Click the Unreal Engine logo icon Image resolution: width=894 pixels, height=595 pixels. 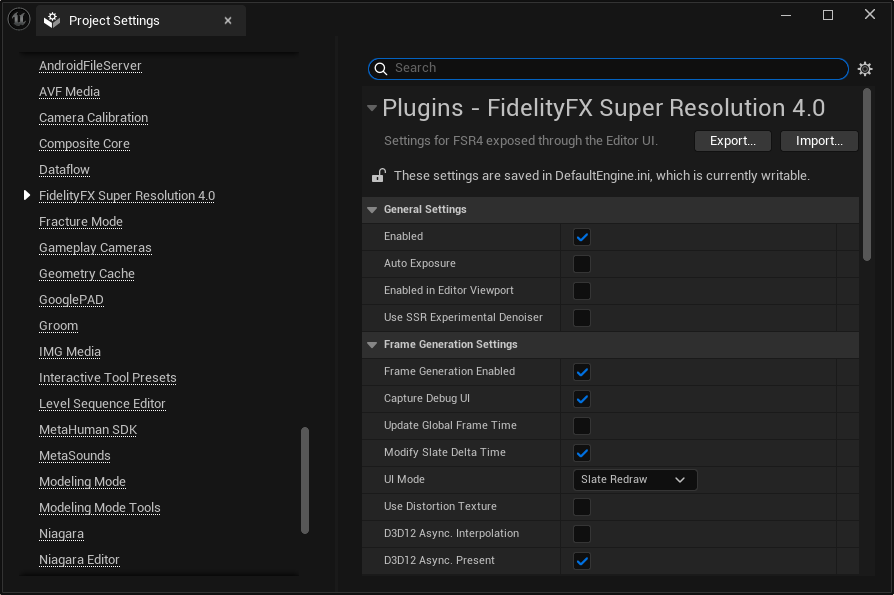(x=19, y=19)
